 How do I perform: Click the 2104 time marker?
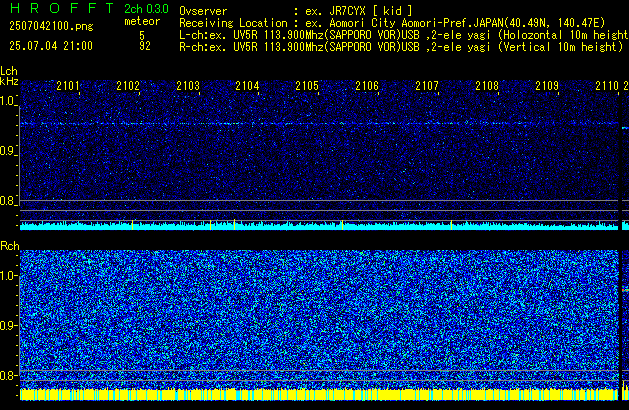(248, 86)
